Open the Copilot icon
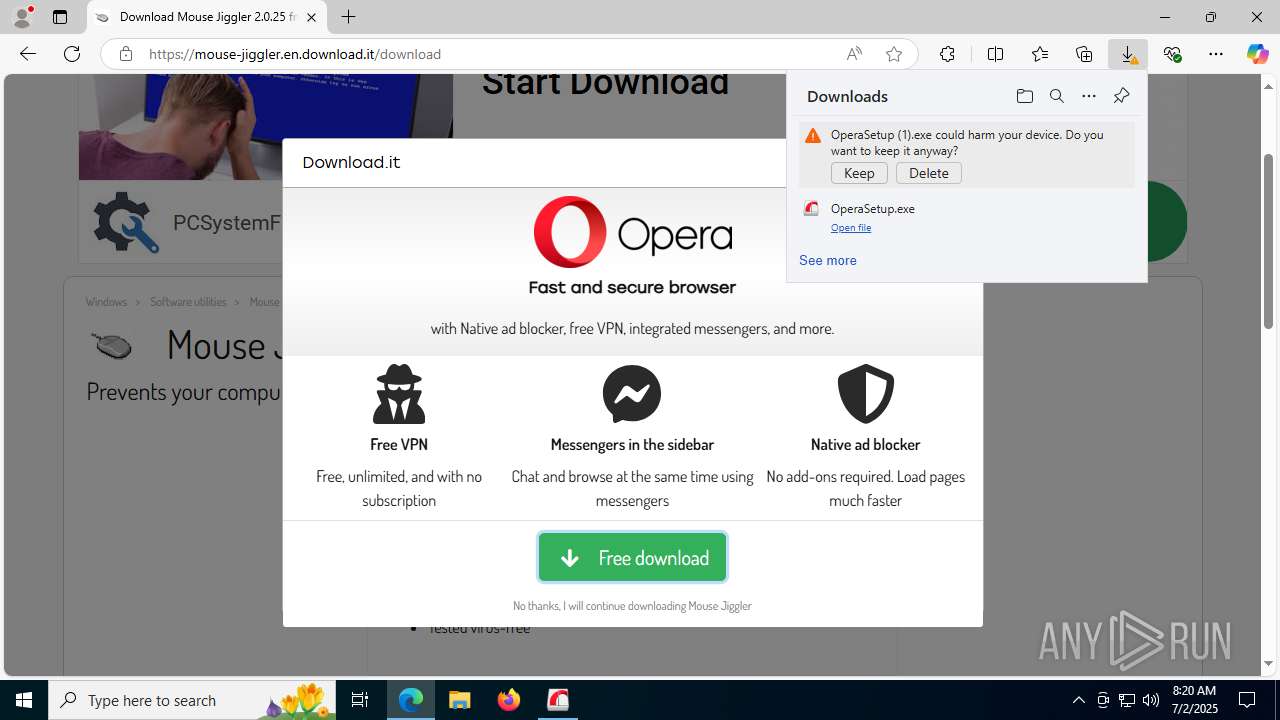Screen dimensions: 1280x720 point(1257,54)
